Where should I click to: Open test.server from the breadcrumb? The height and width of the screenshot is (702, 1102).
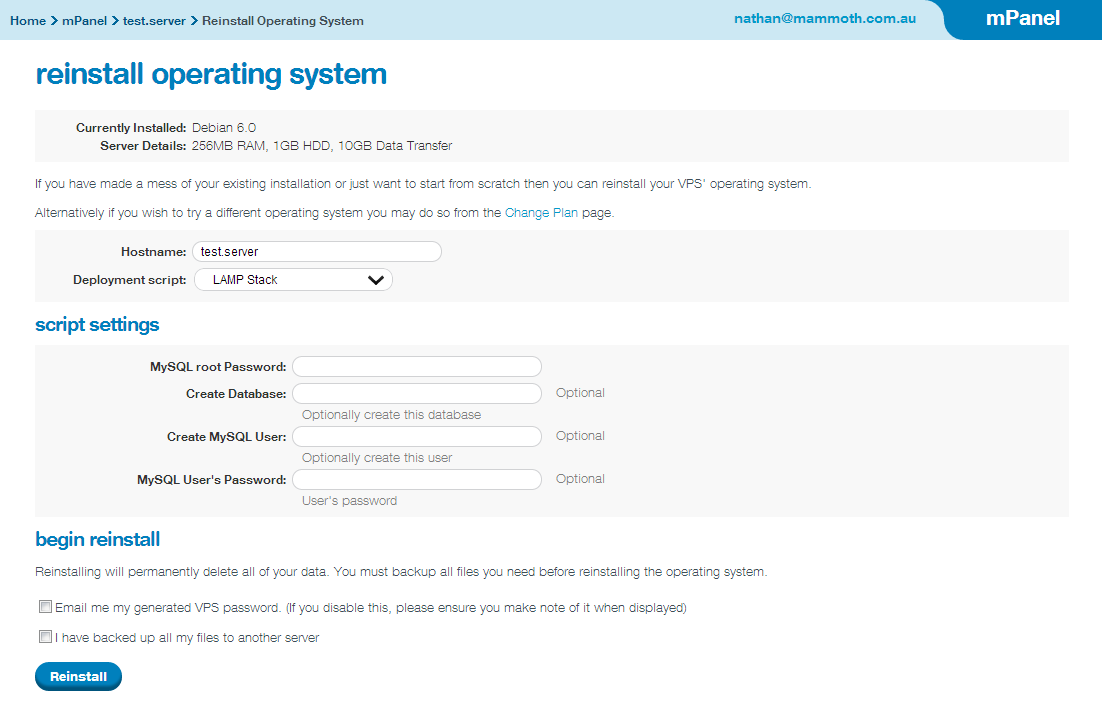pos(154,18)
